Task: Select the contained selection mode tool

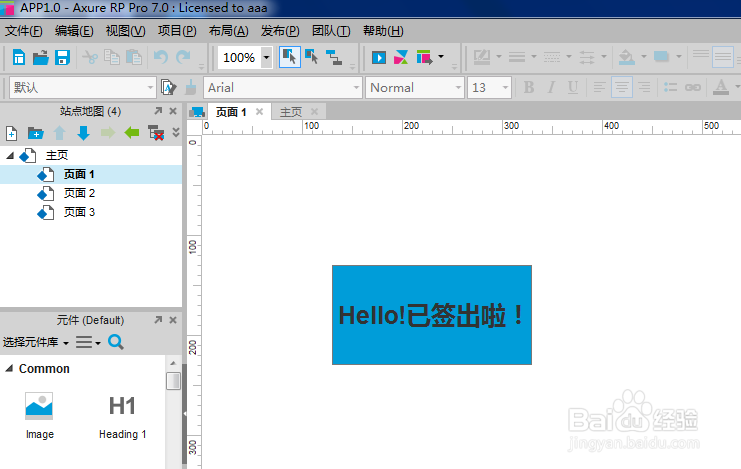Action: click(311, 58)
